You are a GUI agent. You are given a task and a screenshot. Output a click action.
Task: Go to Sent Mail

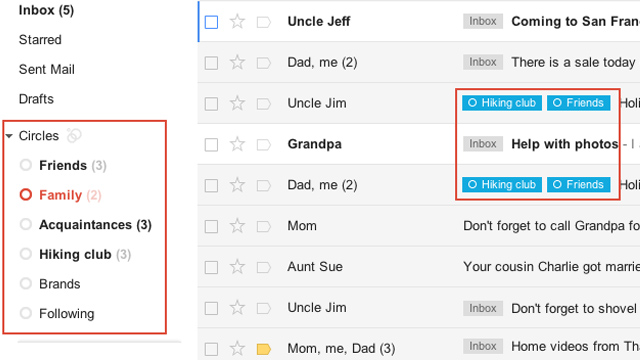click(x=47, y=69)
